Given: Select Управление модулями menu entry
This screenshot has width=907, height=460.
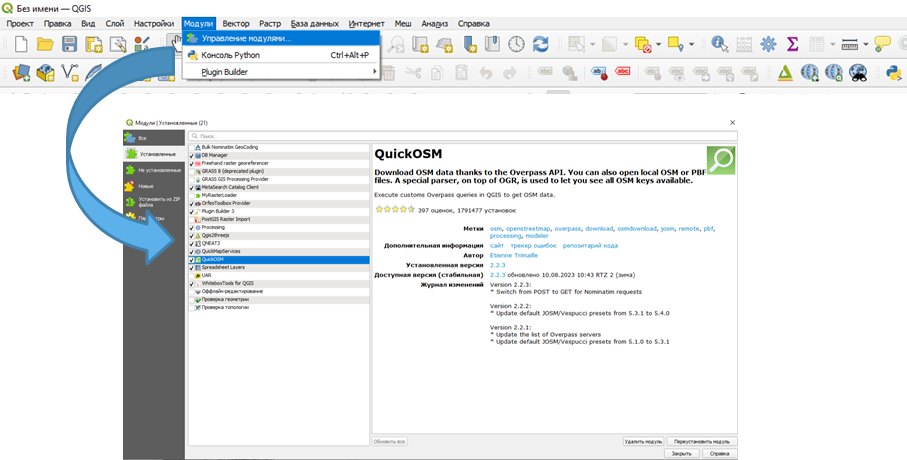Looking at the screenshot, I should [x=281, y=38].
